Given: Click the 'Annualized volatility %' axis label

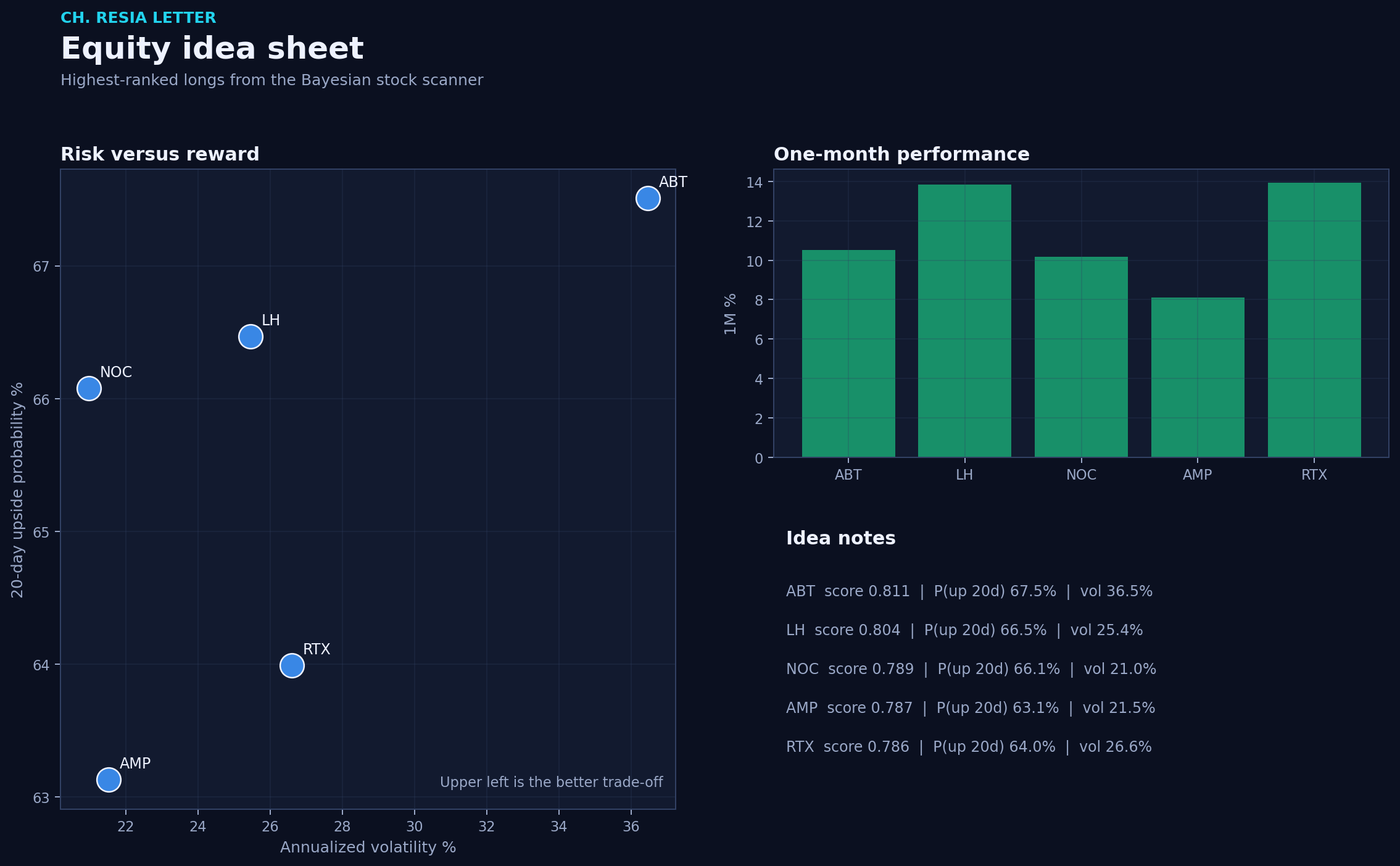Looking at the screenshot, I should click(368, 847).
